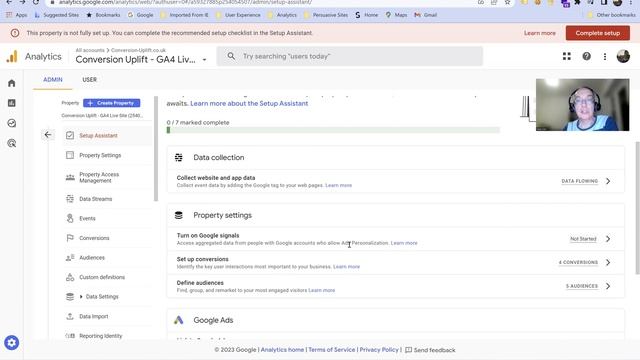This screenshot has width=640, height=360.
Task: Open the Home icon in left rail
Action: point(11,83)
